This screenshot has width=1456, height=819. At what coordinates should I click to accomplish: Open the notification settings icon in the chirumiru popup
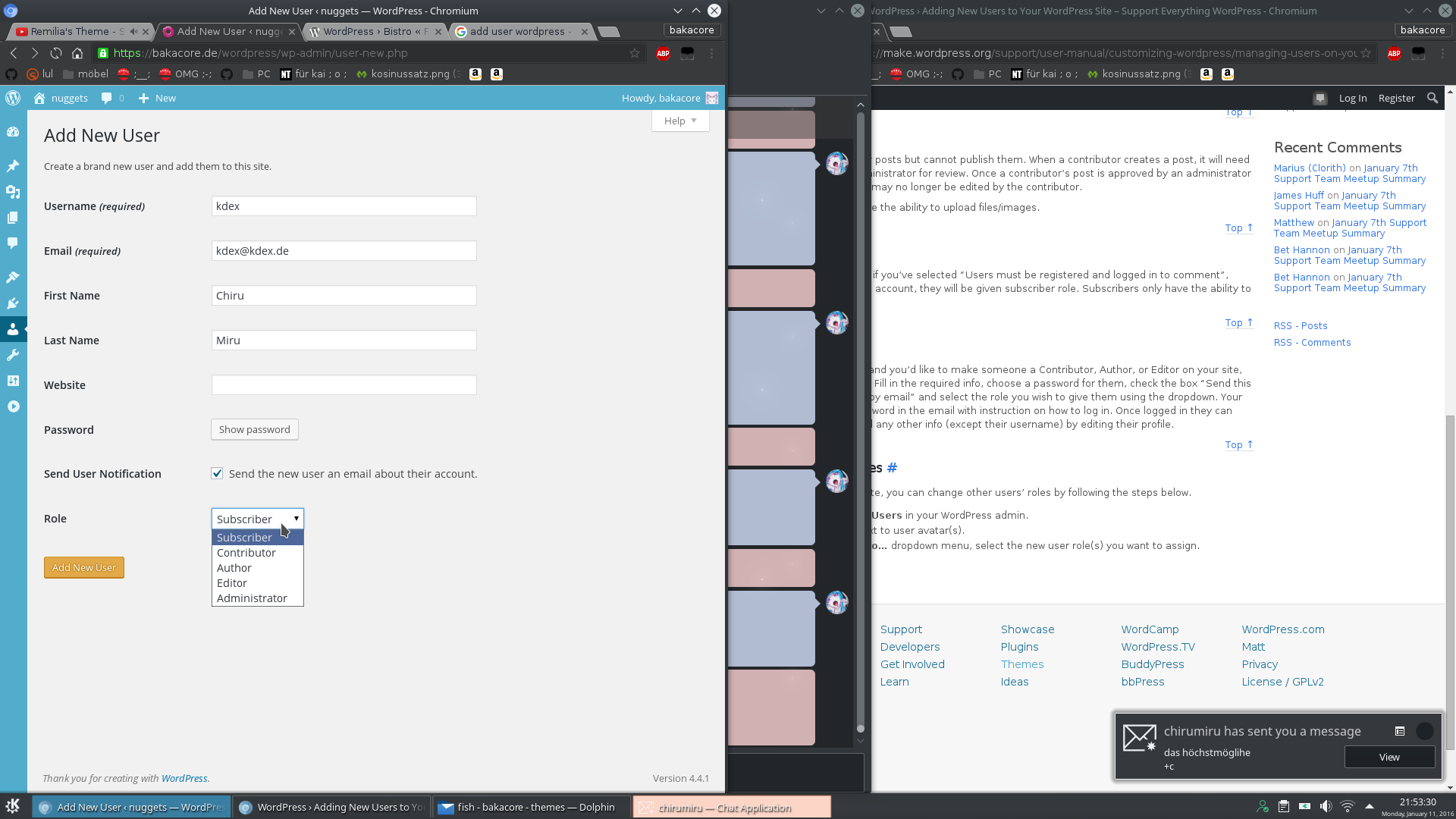pyautogui.click(x=1400, y=731)
